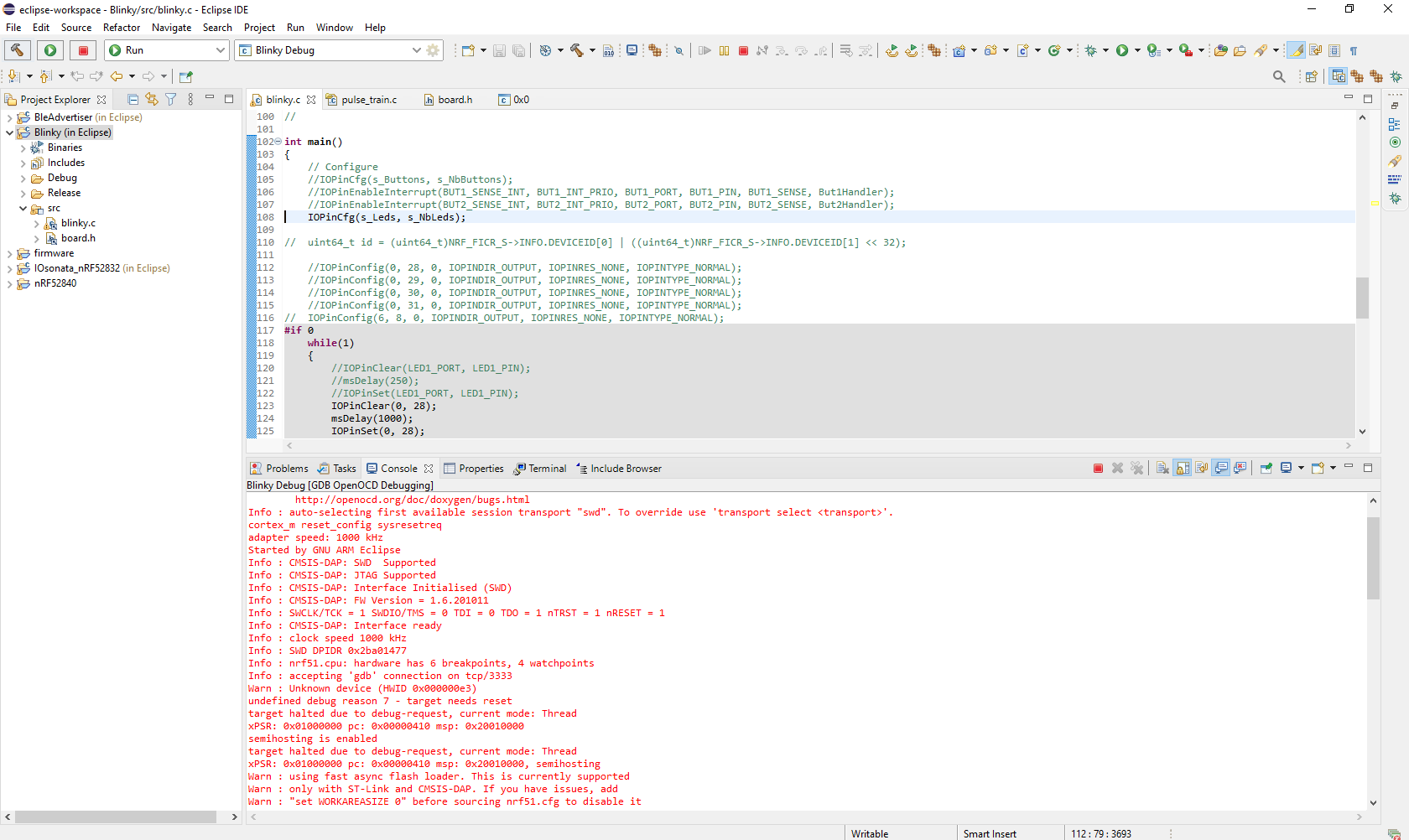Click the green Launch run button

50,50
